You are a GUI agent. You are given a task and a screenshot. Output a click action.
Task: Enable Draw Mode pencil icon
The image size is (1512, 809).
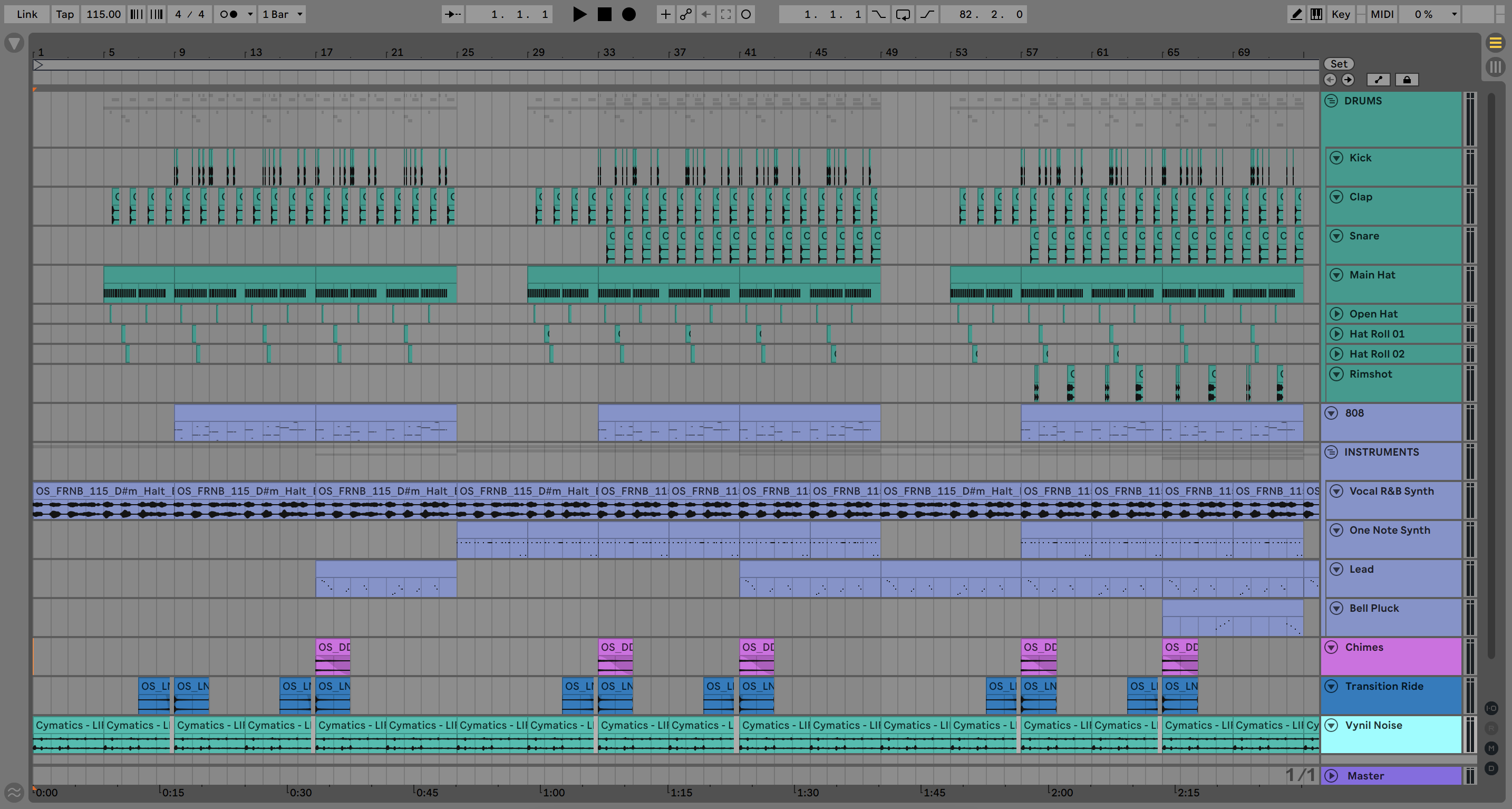tap(1296, 14)
